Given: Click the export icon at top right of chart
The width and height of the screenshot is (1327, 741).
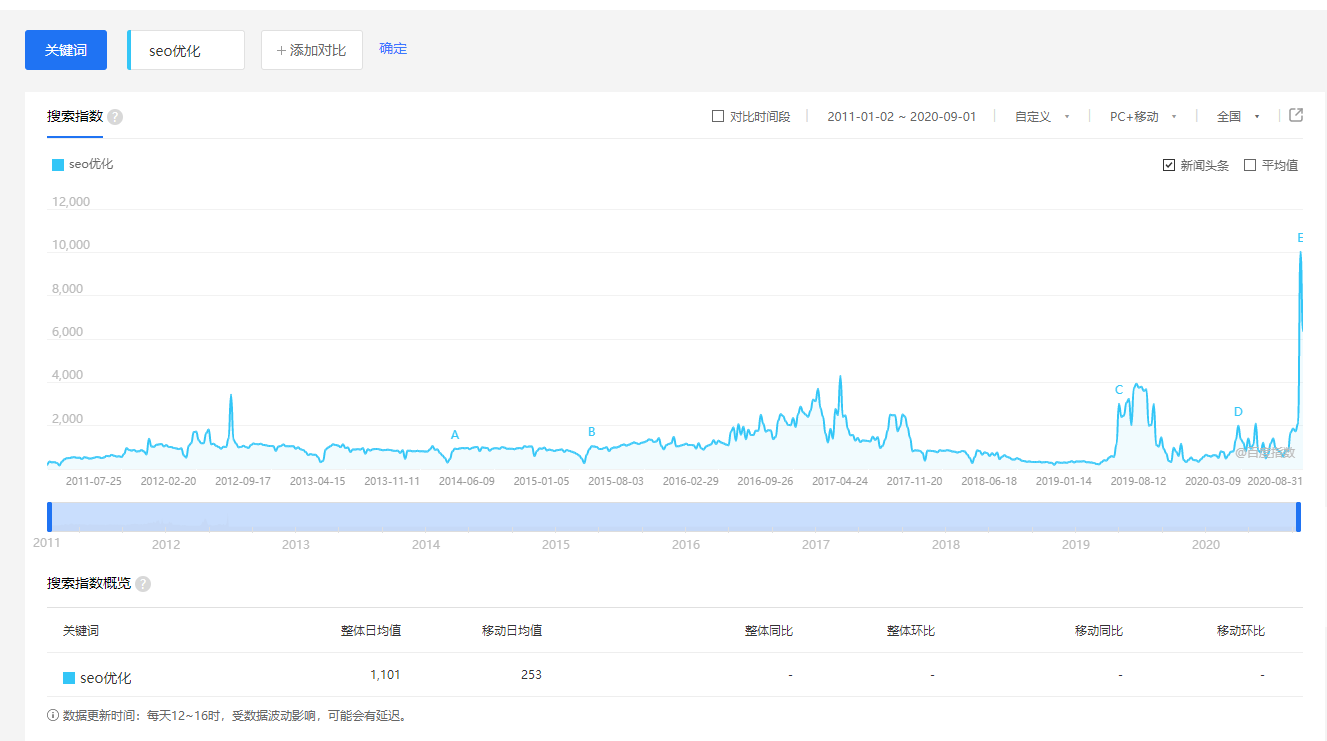Looking at the screenshot, I should pos(1296,115).
